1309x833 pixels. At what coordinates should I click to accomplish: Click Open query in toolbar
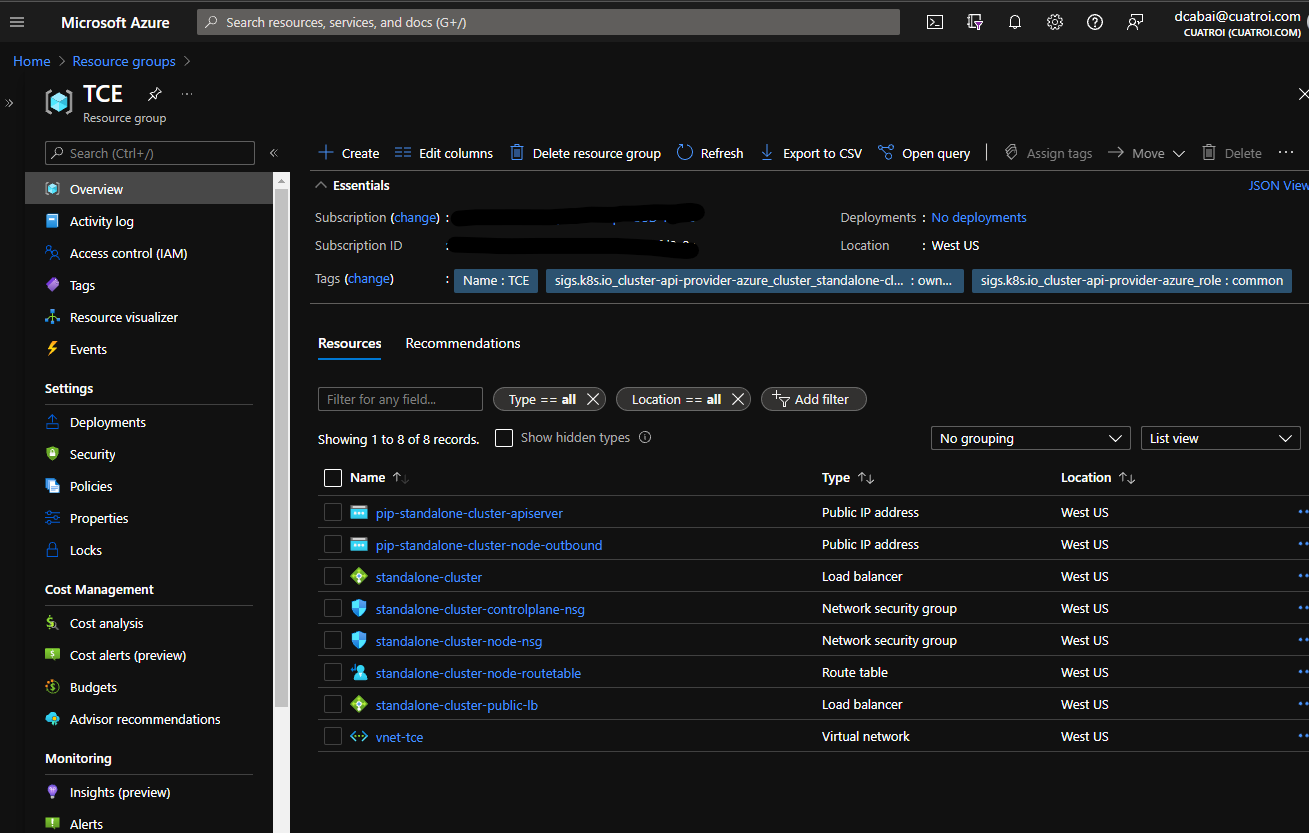[x=924, y=153]
